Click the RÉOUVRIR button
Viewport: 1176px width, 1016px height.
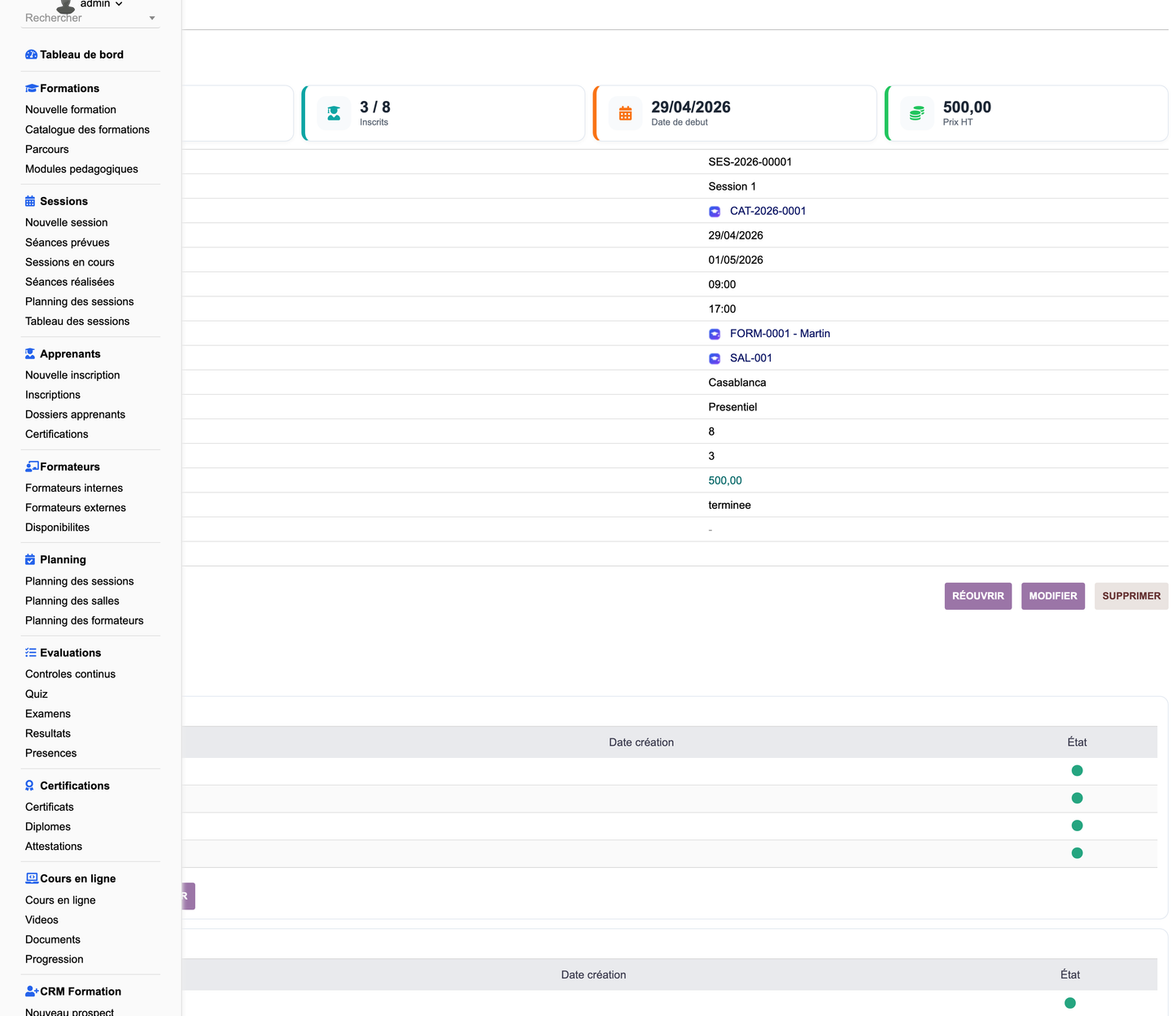(977, 596)
